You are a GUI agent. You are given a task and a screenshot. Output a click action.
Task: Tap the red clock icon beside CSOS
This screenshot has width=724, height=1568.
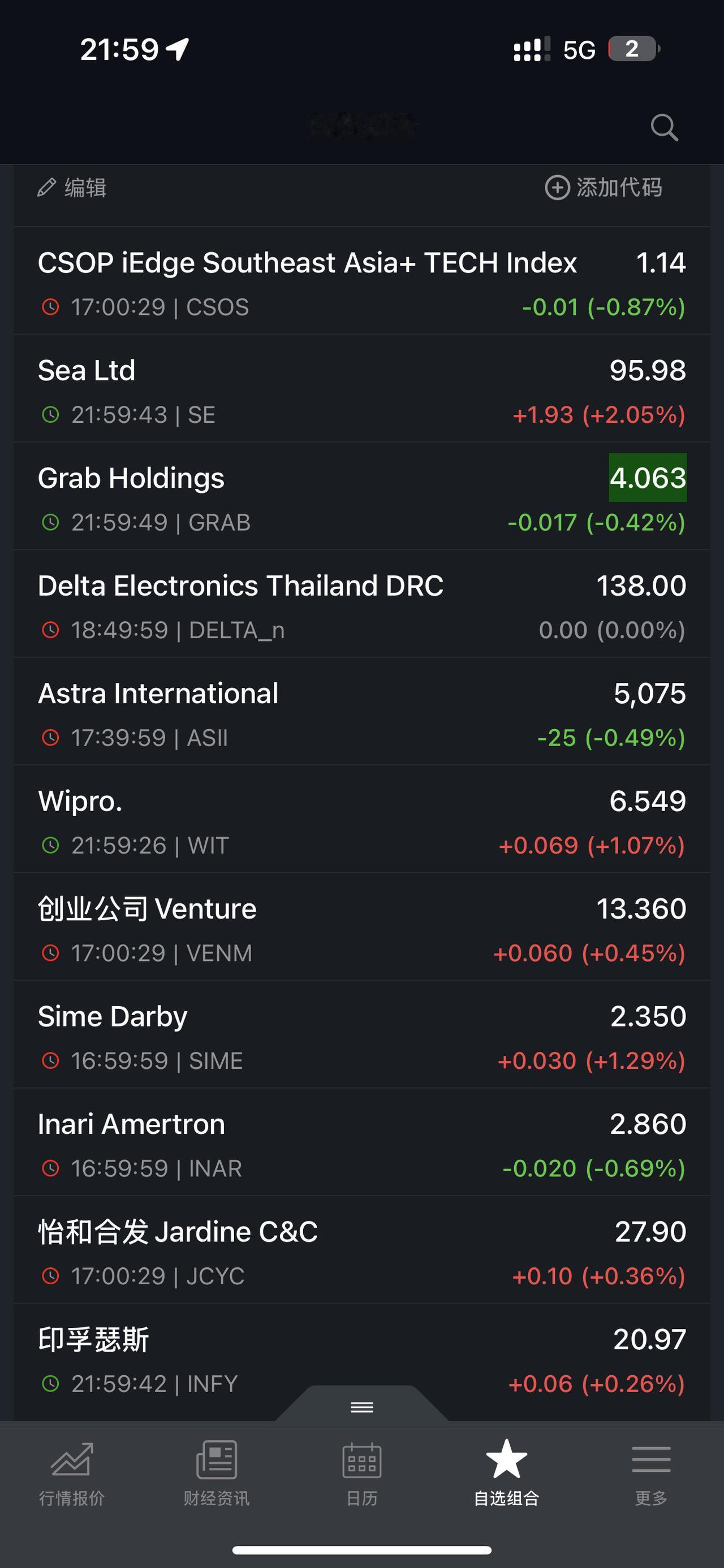(x=50, y=307)
